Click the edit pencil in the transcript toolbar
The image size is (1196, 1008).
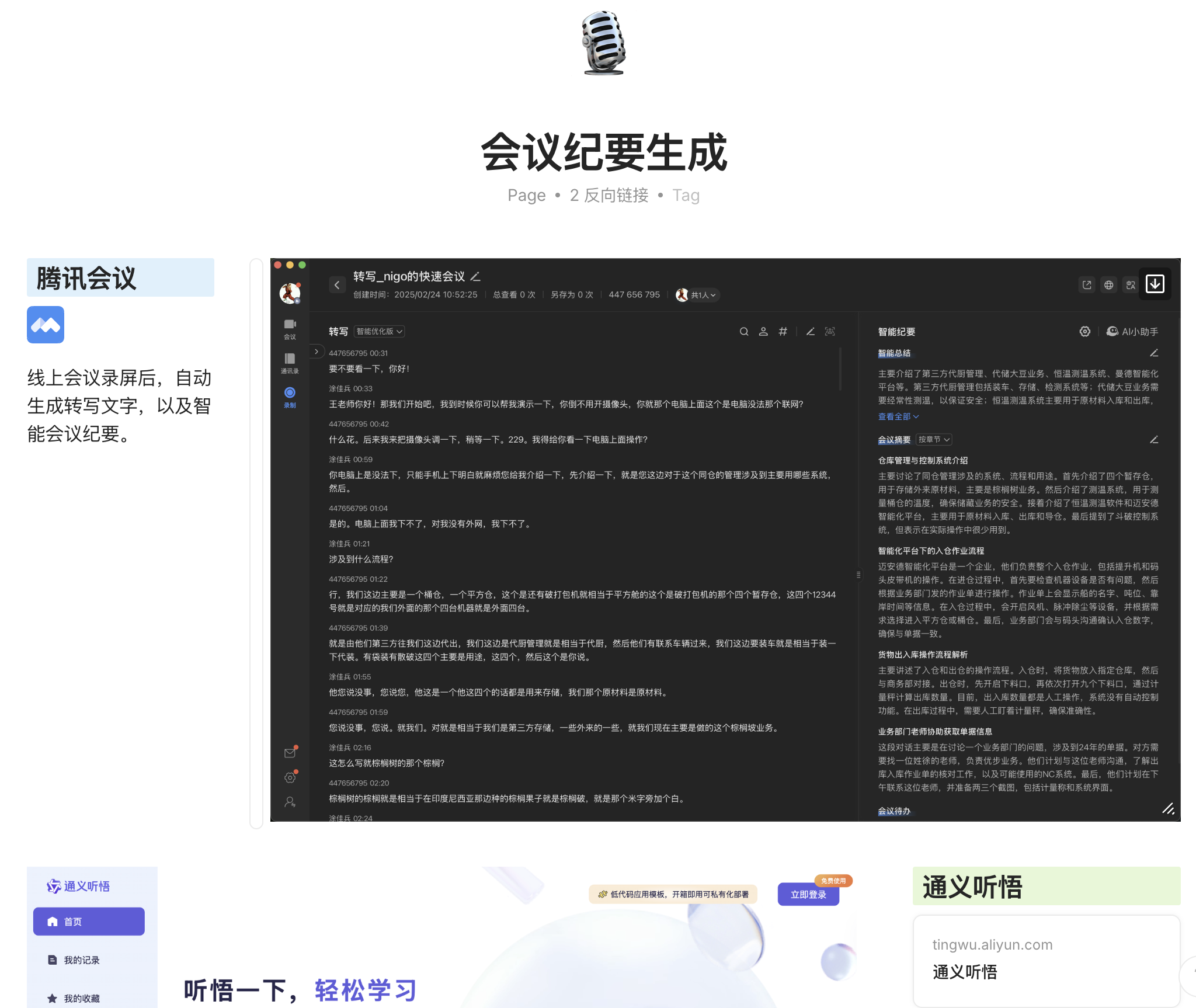[811, 332]
